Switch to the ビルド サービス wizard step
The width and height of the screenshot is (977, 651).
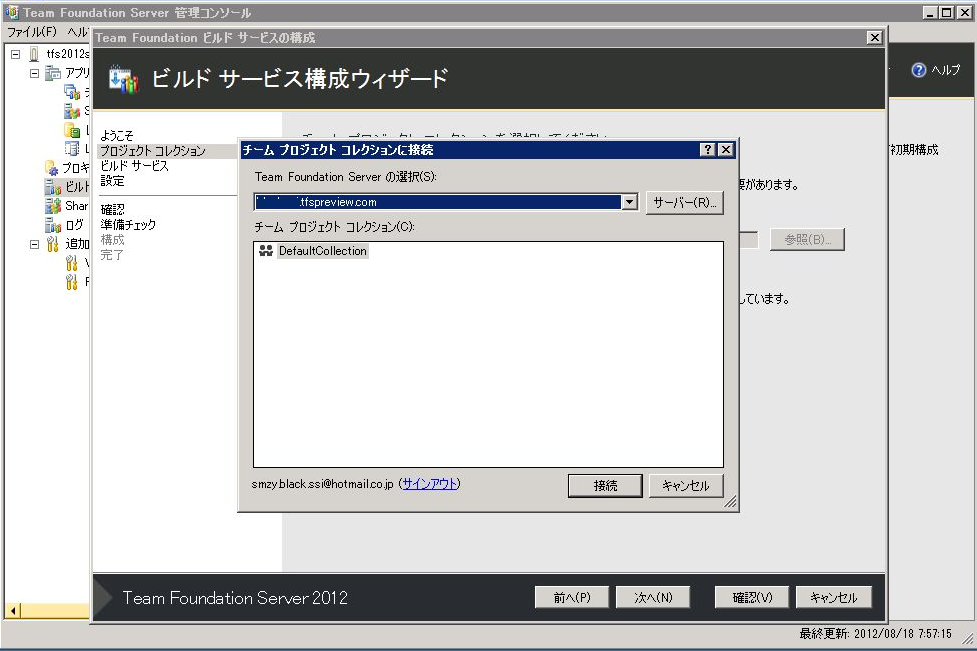click(134, 166)
